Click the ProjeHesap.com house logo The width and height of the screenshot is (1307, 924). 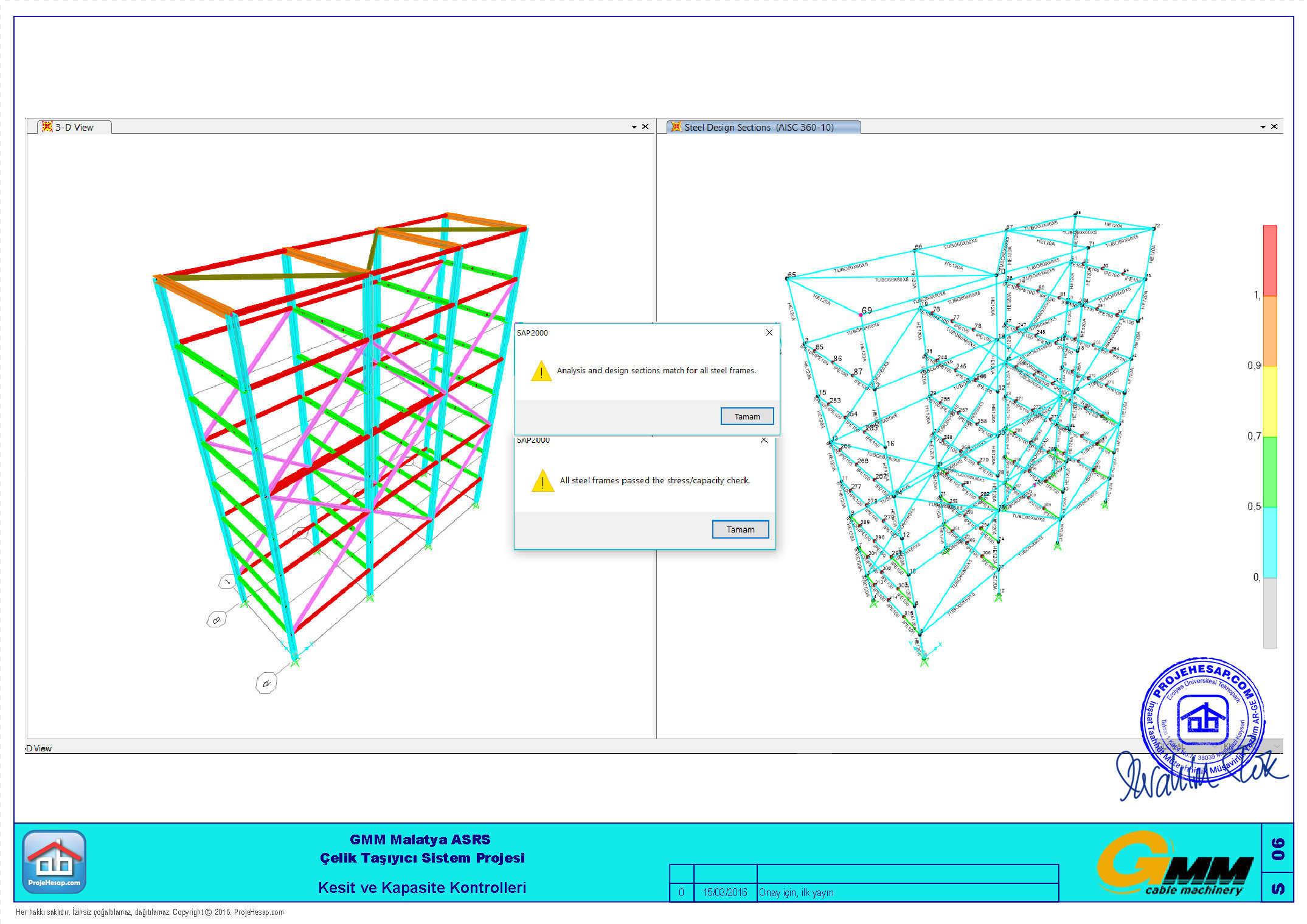[54, 861]
